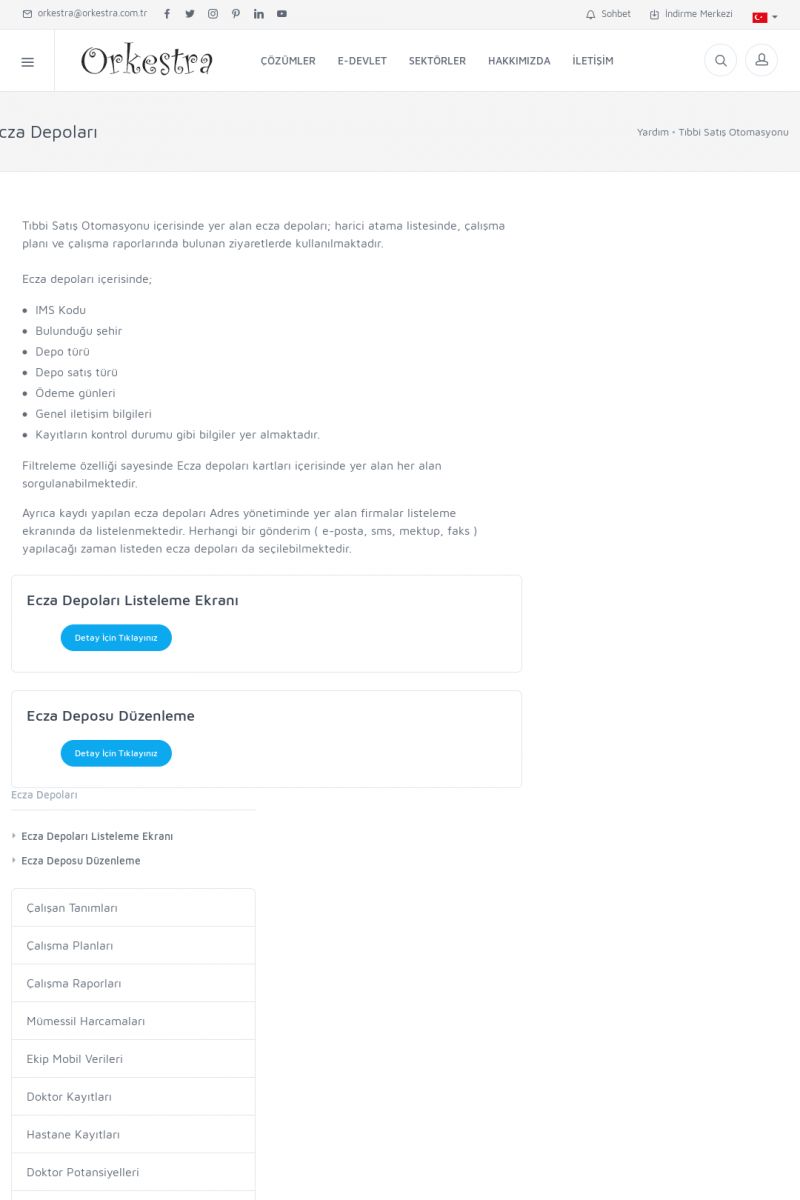Expand Ecza Deposu Düzenleme tree item

point(14,861)
